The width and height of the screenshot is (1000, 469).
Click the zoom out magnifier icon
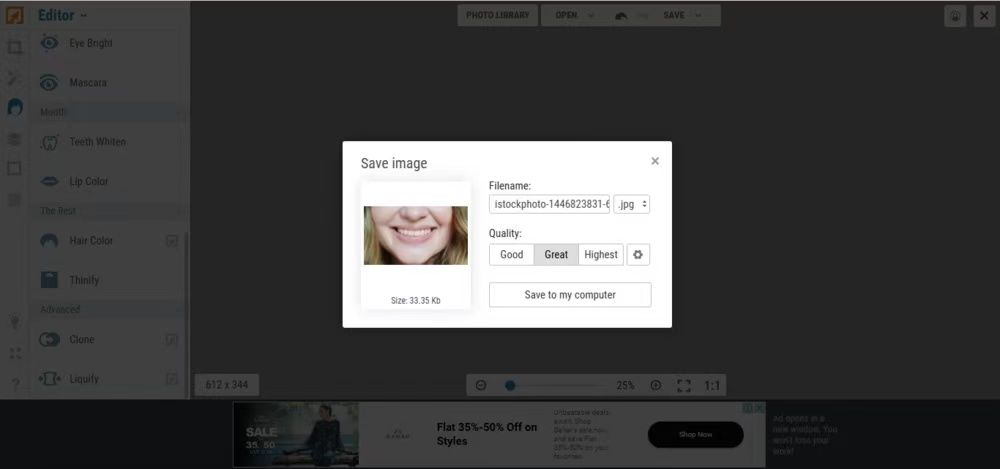[x=481, y=385]
